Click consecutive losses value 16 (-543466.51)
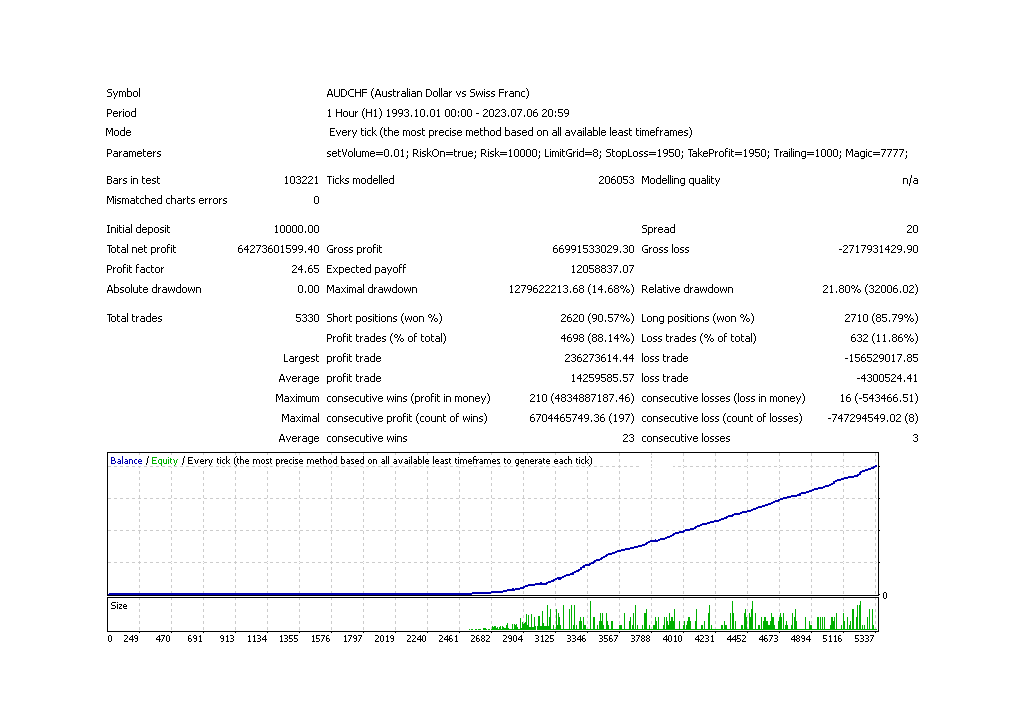 pos(879,398)
